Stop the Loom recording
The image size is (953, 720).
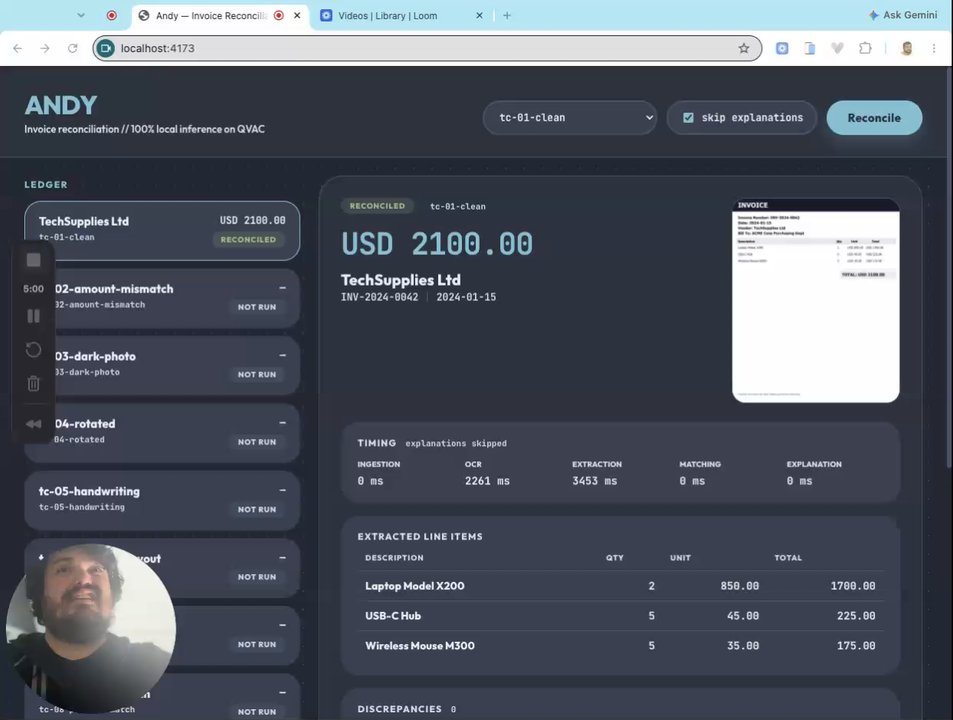(33, 260)
